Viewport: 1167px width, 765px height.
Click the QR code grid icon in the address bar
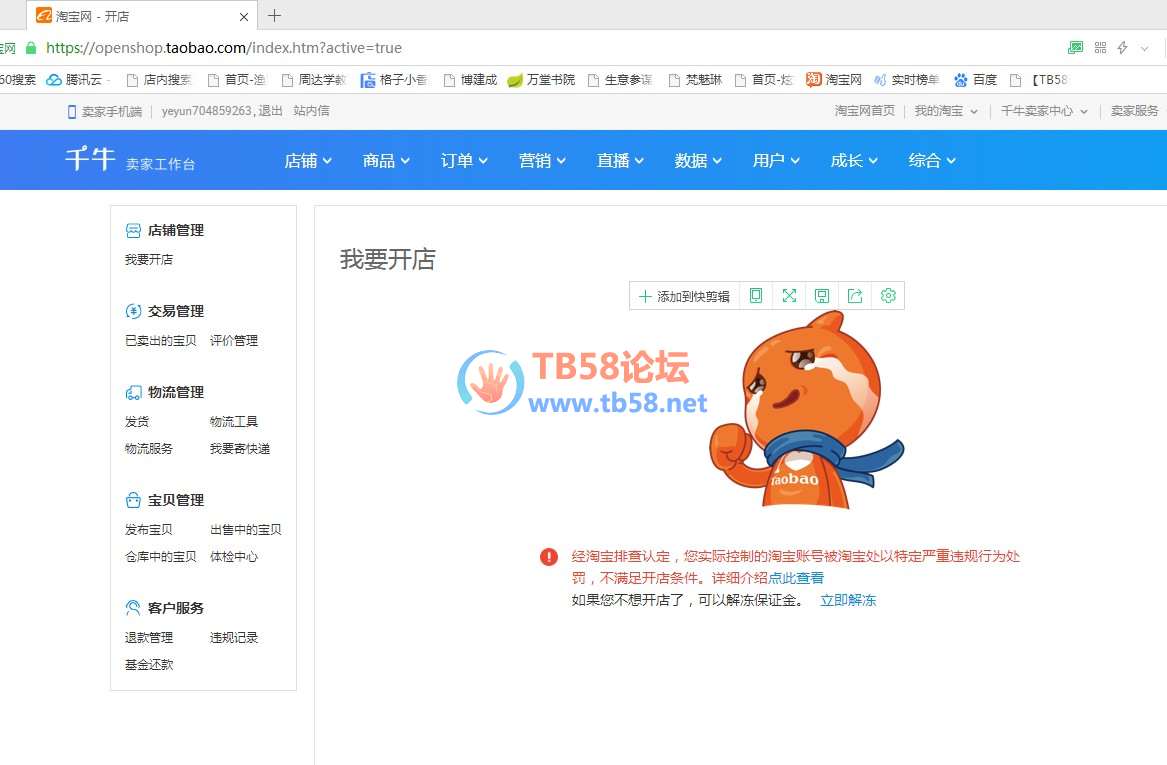(1100, 48)
